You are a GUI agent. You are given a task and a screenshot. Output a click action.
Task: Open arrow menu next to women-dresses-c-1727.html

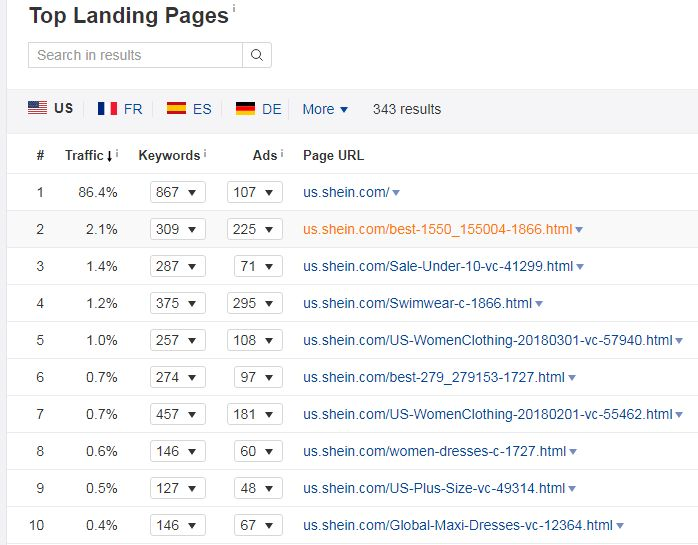(x=573, y=451)
